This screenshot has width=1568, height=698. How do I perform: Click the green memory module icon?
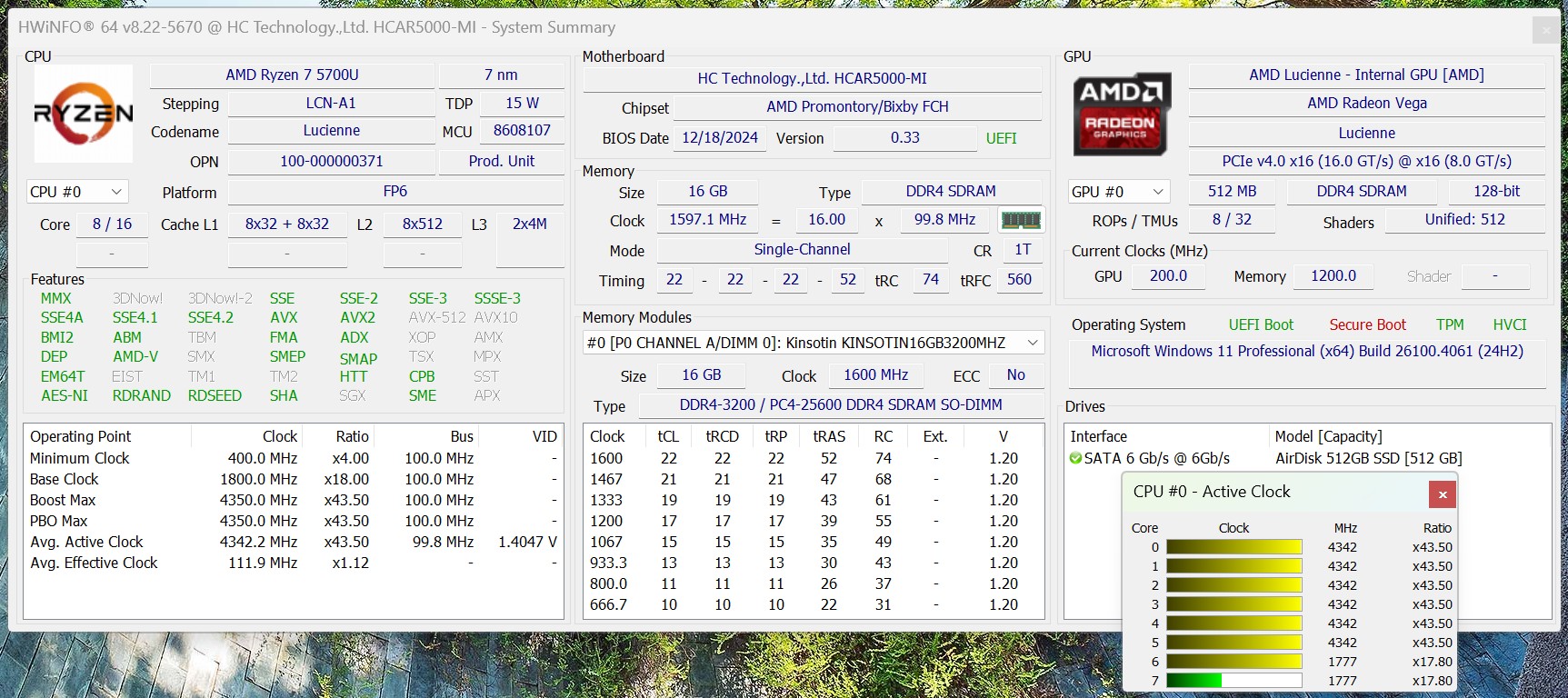click(x=1020, y=220)
